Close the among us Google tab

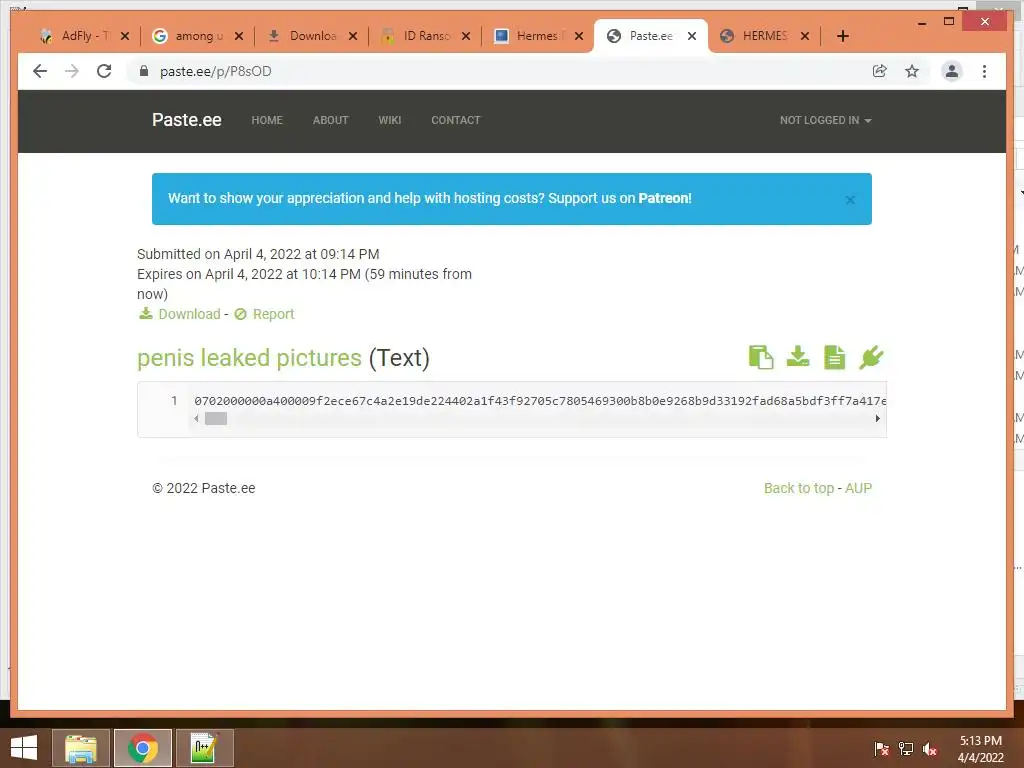[239, 36]
